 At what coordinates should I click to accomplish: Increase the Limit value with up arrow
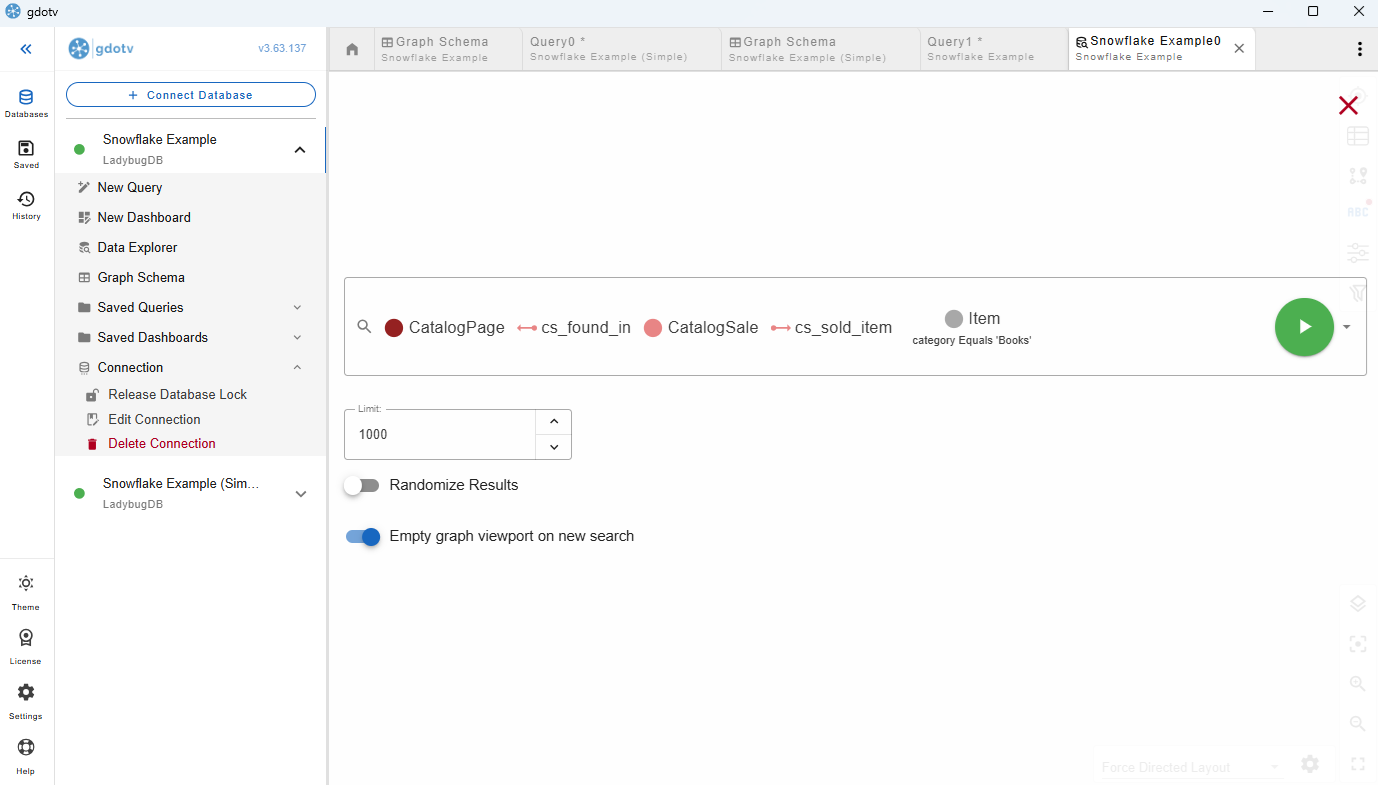[x=554, y=421]
